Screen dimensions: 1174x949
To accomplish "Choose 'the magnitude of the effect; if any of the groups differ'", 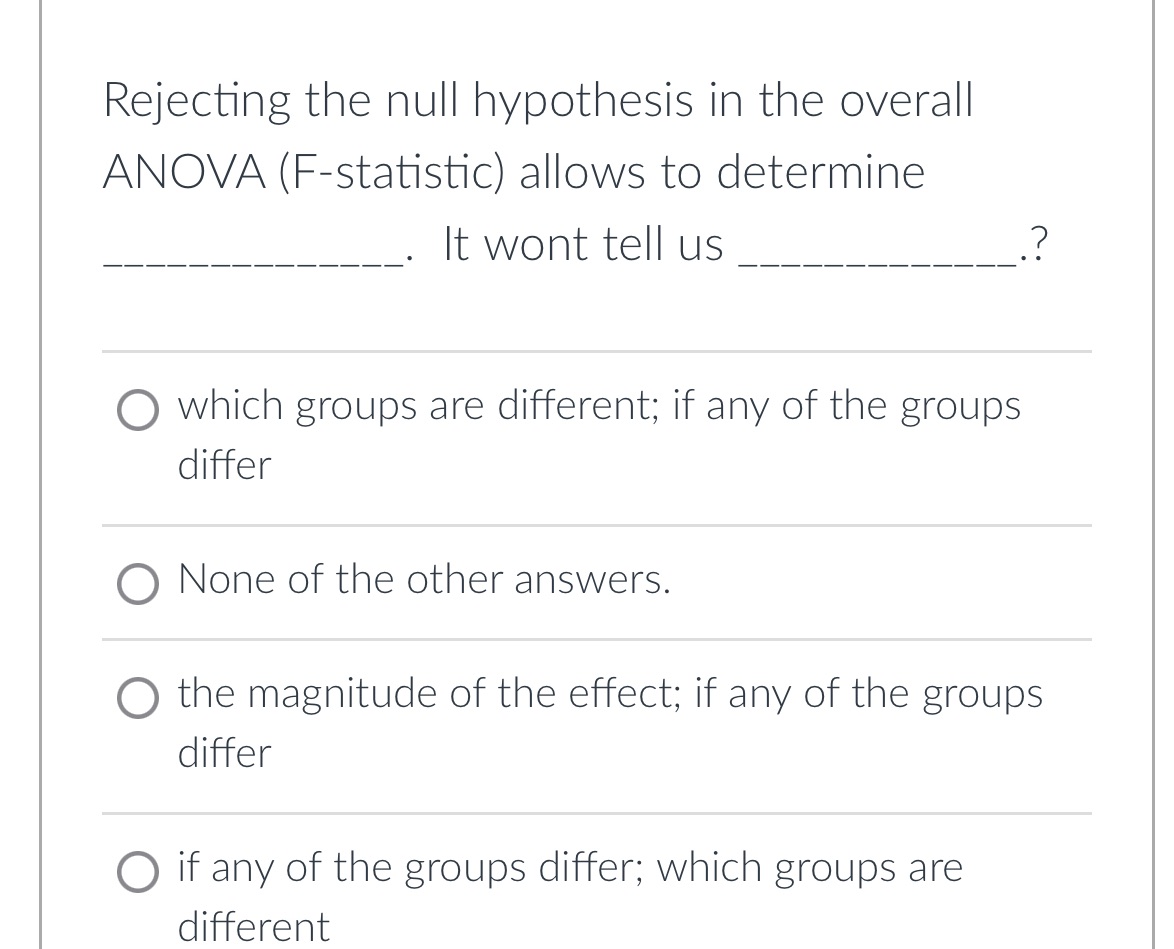I will 137,698.
